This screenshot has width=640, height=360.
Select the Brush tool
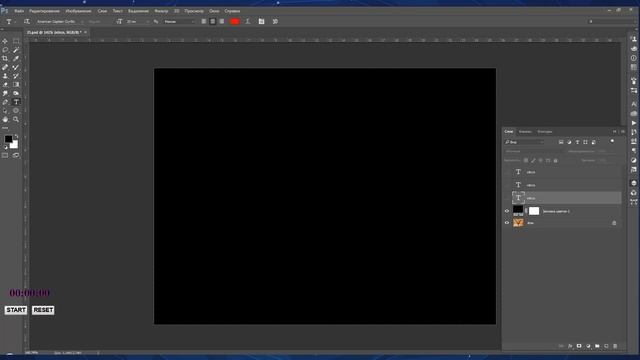[16, 67]
